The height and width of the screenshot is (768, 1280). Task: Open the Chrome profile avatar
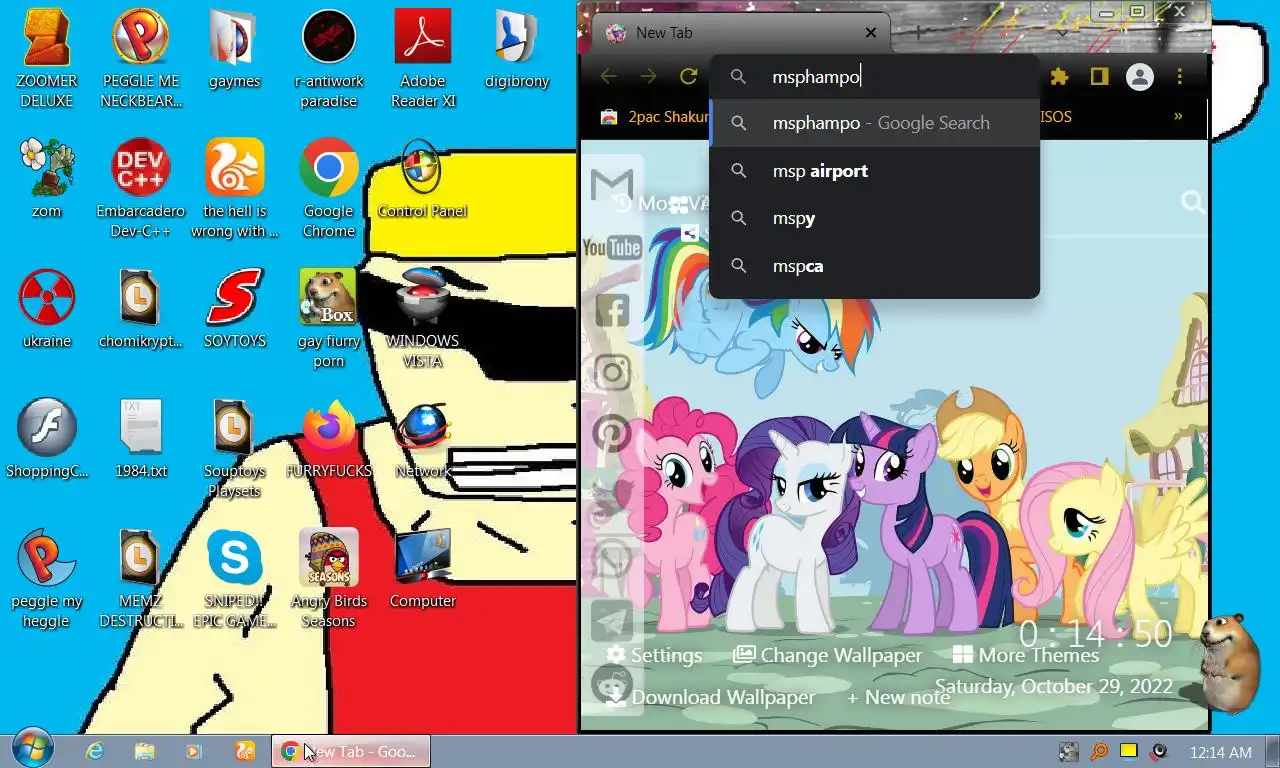click(1140, 77)
